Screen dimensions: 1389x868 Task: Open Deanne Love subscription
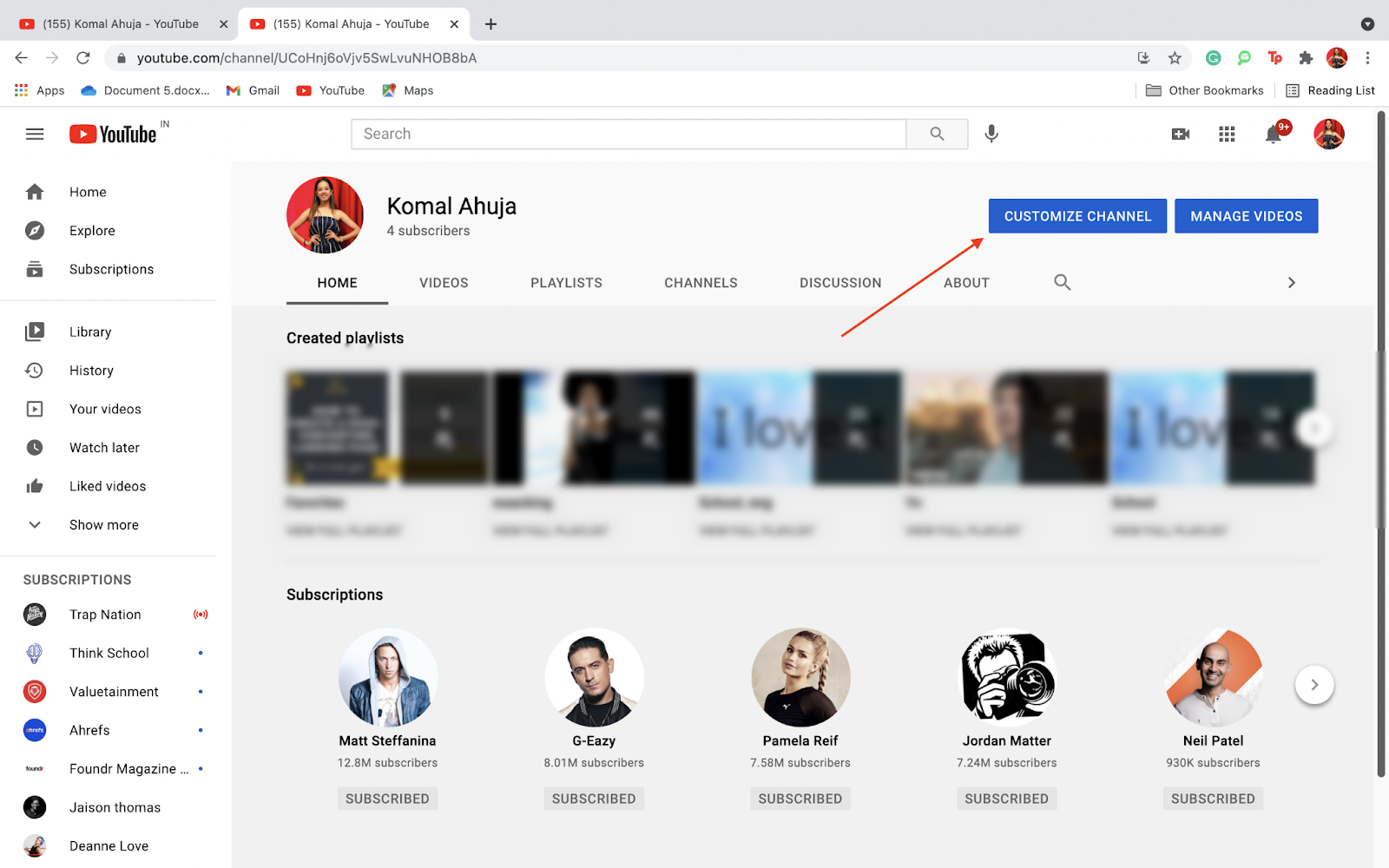109,846
